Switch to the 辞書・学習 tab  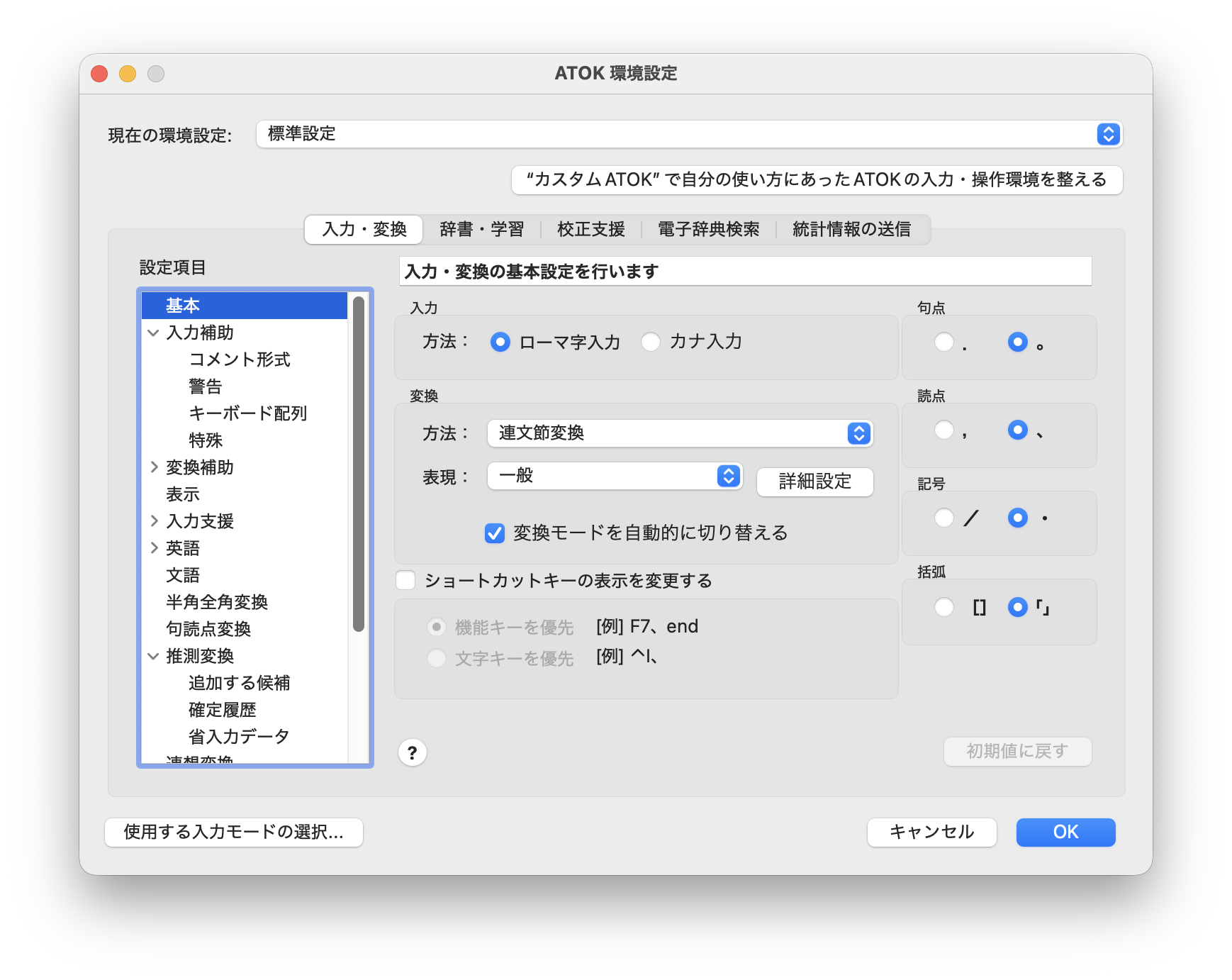coord(481,230)
